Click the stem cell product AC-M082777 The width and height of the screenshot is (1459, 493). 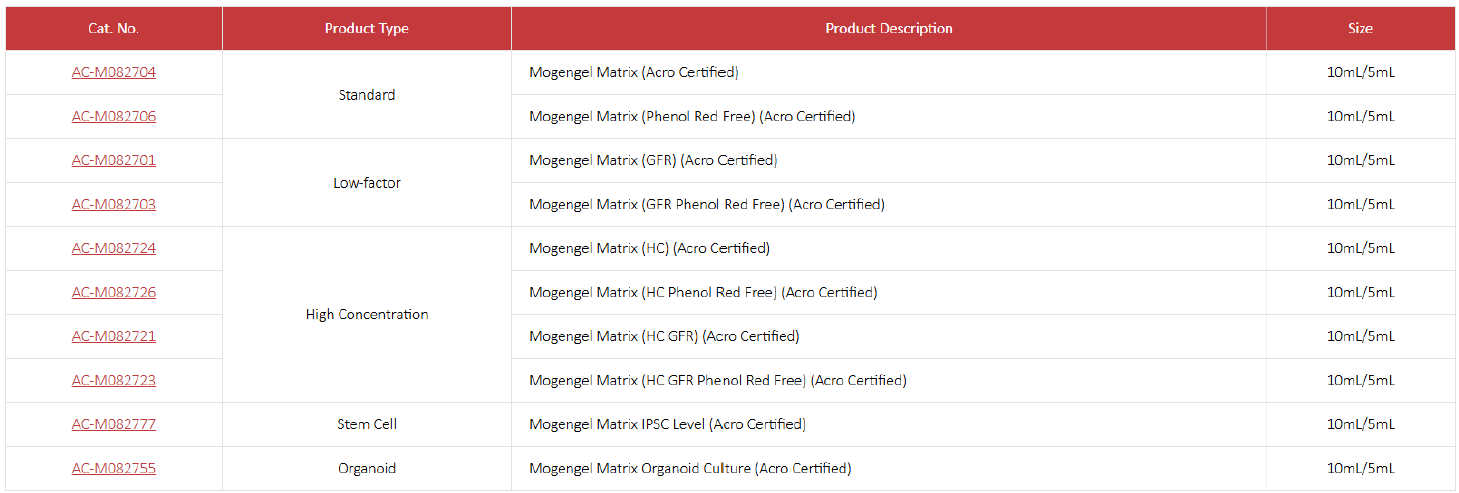point(114,424)
